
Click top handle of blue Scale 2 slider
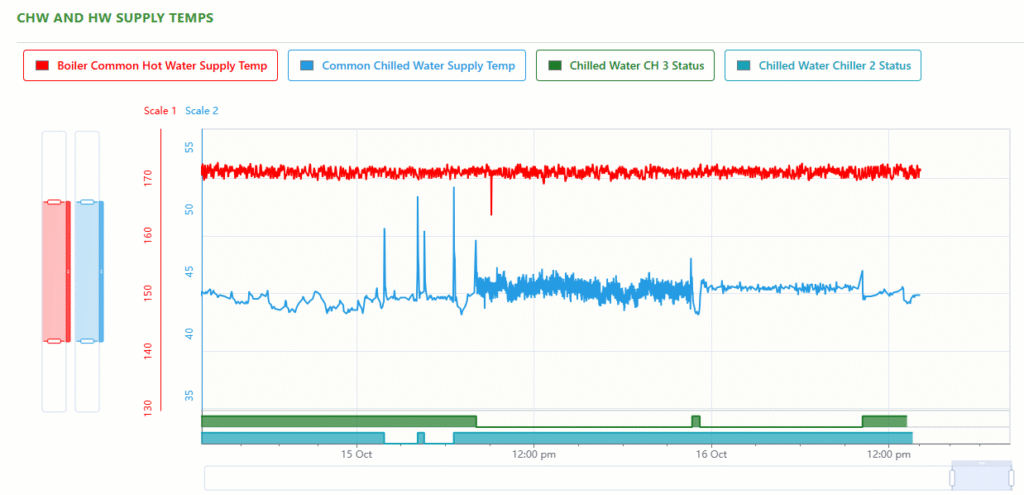(x=87, y=202)
